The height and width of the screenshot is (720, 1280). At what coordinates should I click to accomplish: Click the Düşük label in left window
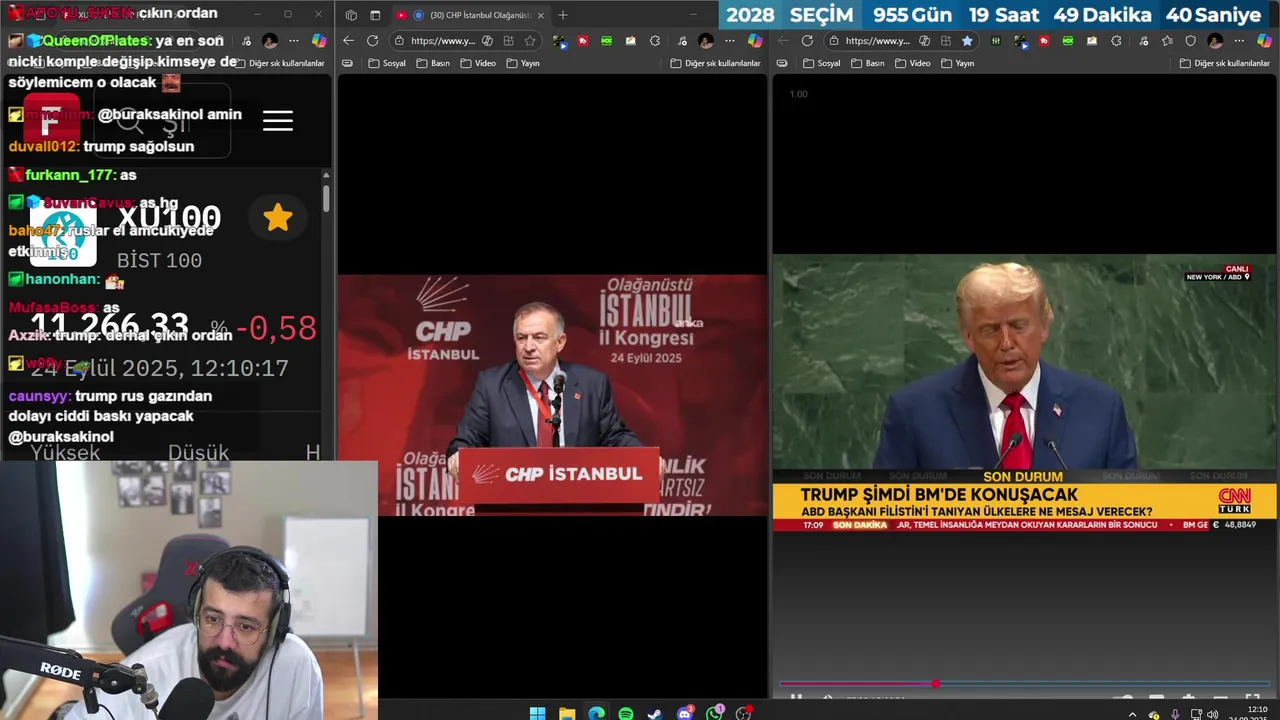[198, 453]
